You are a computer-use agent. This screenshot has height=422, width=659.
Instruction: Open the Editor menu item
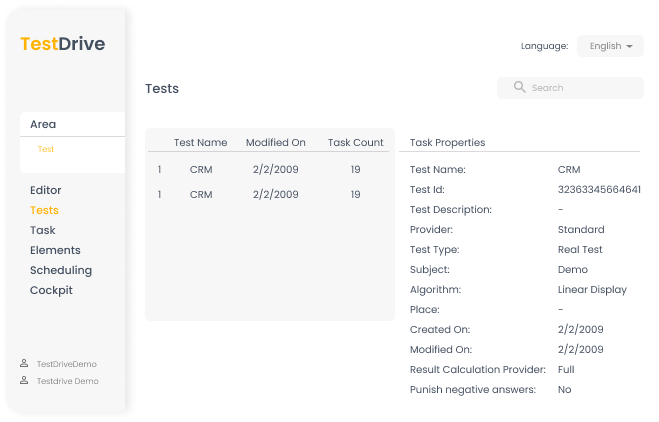[x=45, y=190]
